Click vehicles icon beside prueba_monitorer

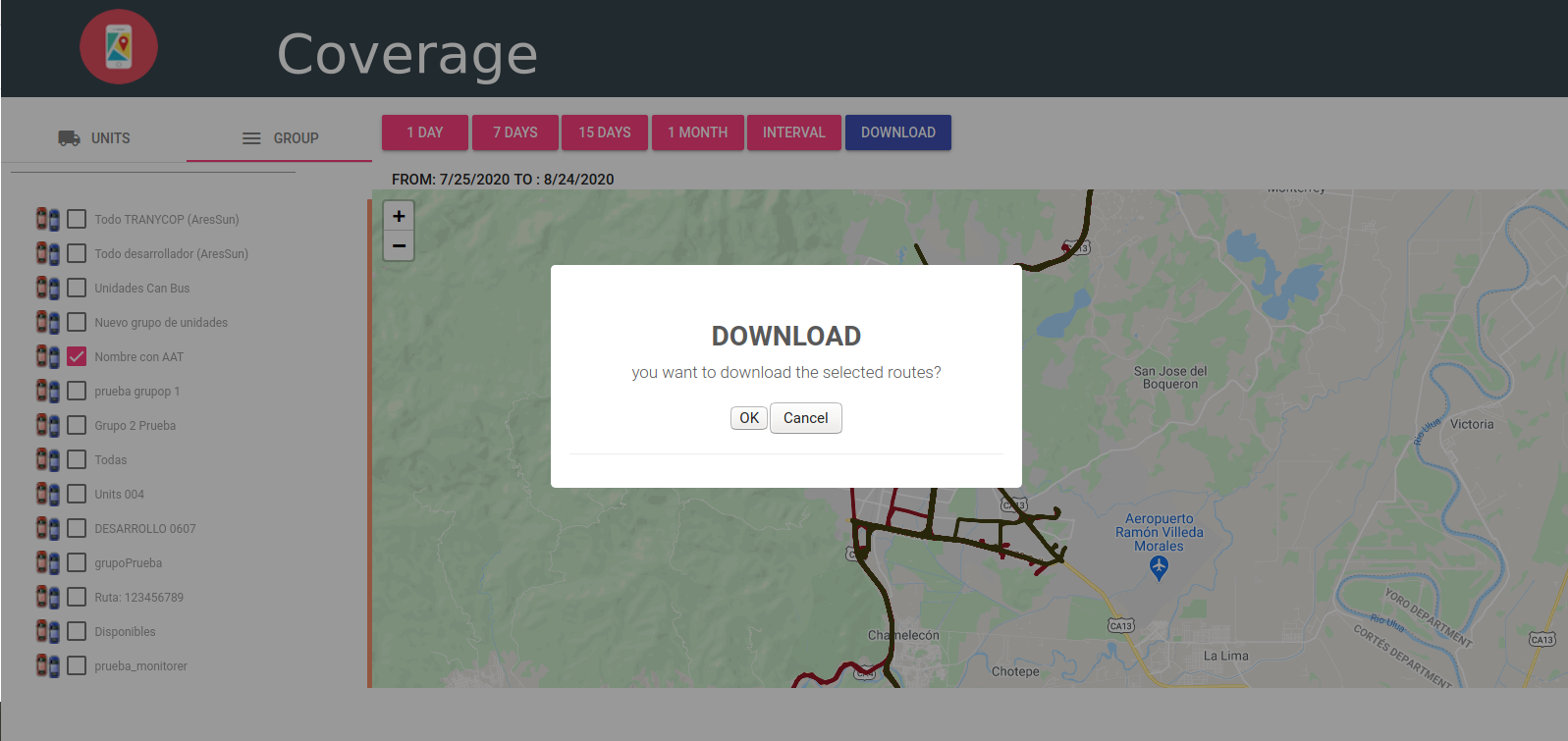[48, 665]
